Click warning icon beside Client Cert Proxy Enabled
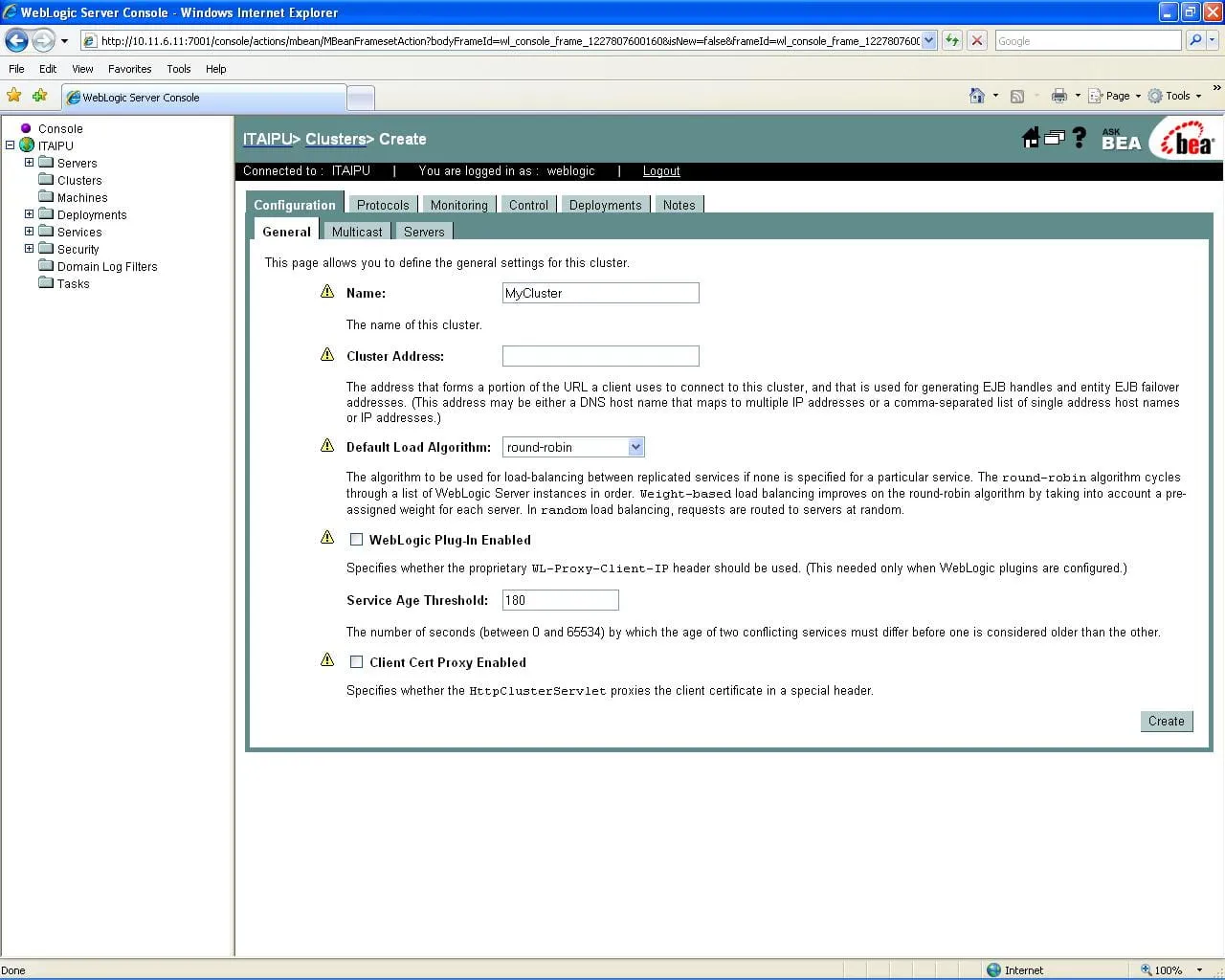This screenshot has height=980, width=1225. (327, 659)
